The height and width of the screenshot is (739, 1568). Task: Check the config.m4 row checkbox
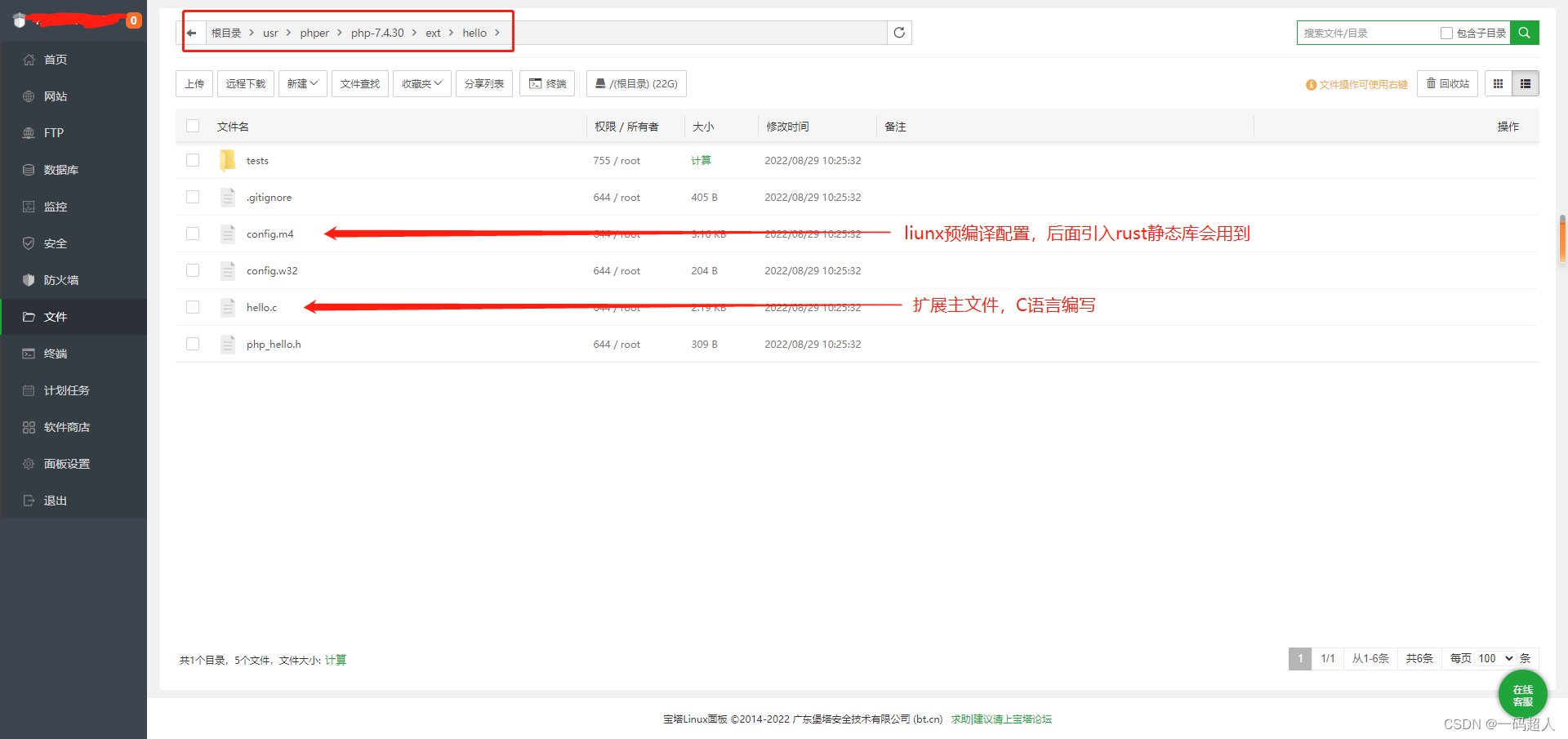tap(193, 234)
